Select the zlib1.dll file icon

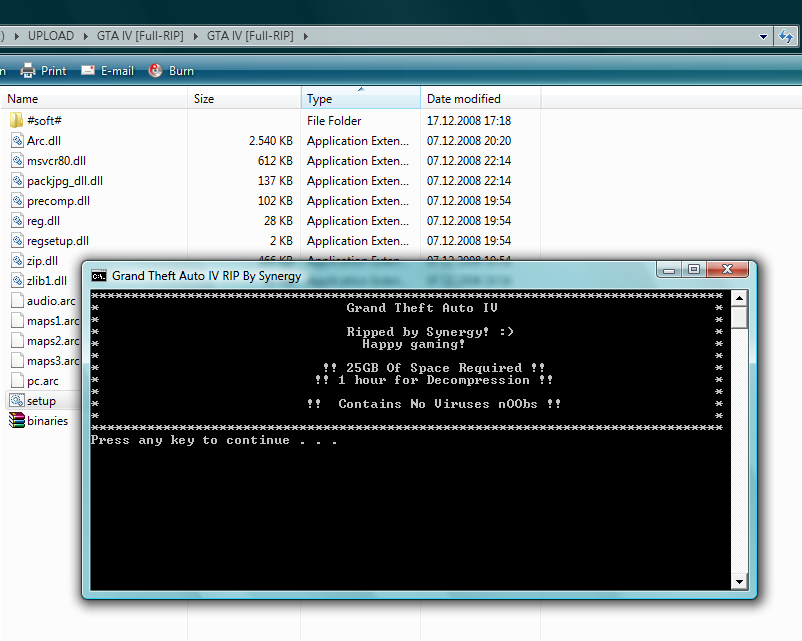(x=17, y=280)
